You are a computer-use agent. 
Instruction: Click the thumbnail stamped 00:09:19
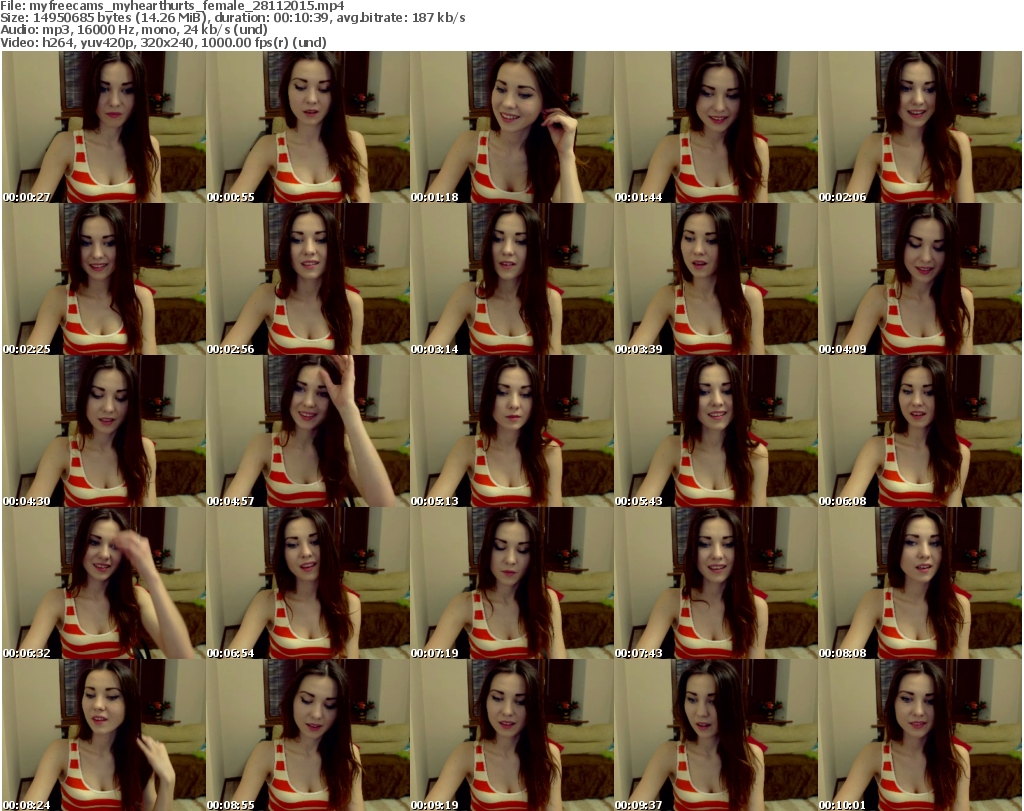coord(512,735)
